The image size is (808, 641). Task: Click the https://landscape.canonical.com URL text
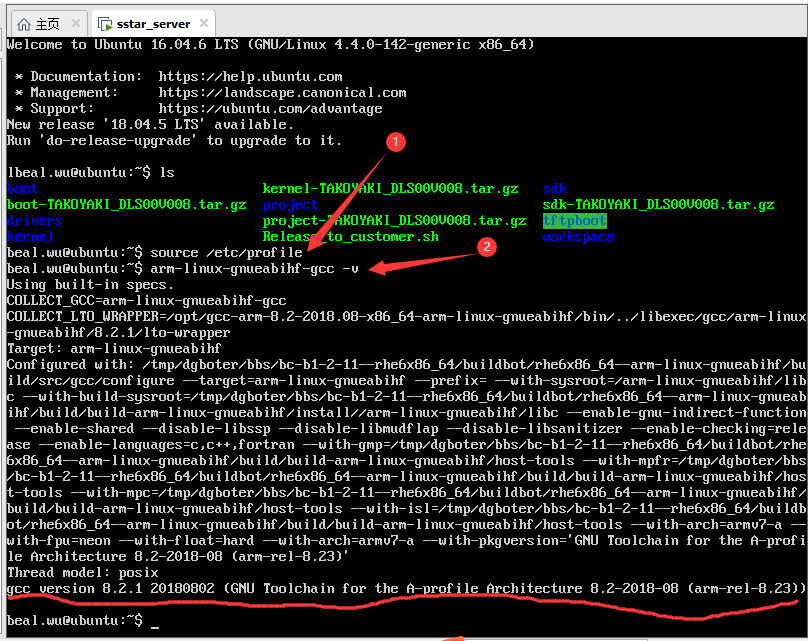click(x=282, y=93)
